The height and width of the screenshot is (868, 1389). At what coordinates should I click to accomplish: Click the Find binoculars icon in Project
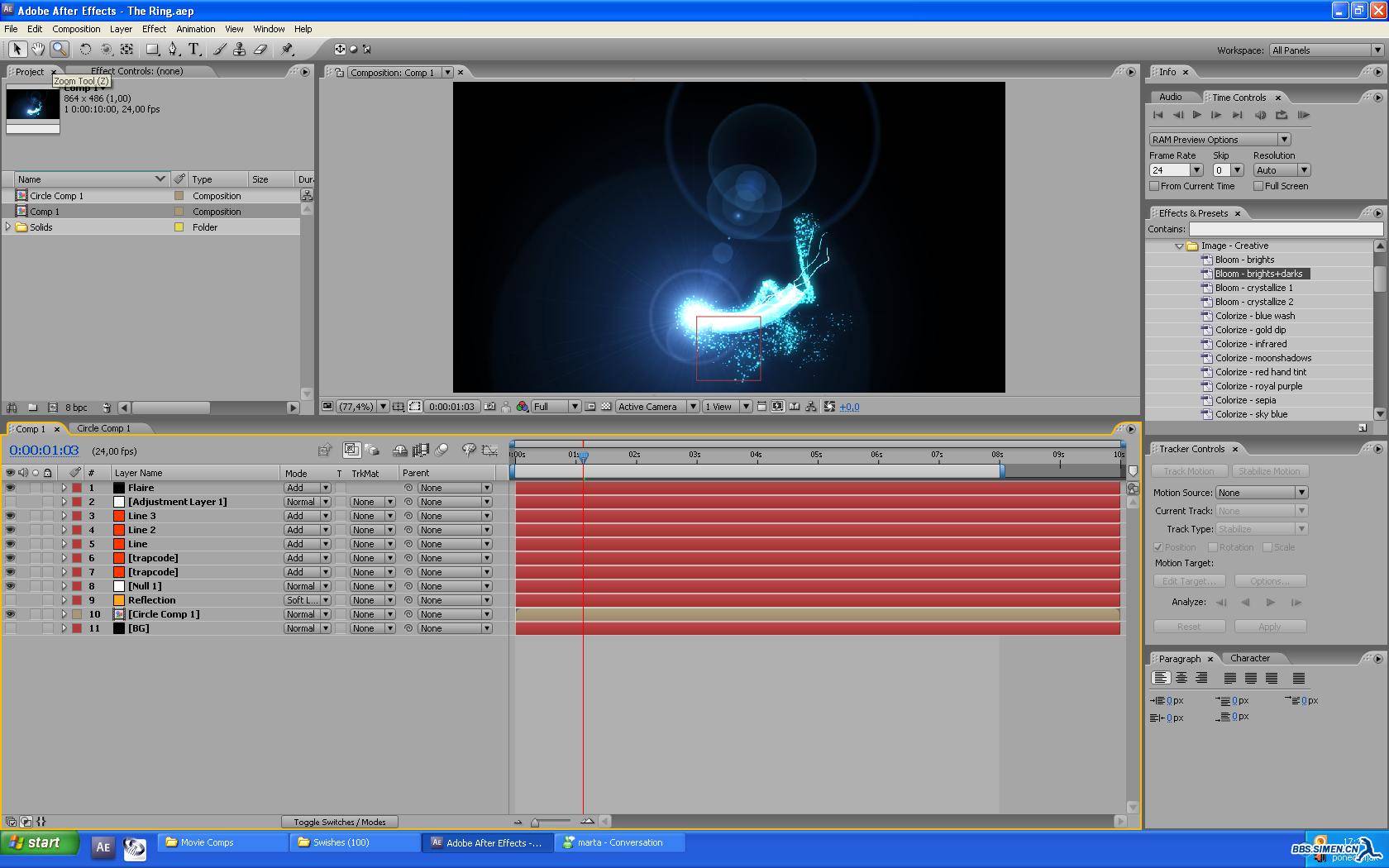(x=12, y=408)
